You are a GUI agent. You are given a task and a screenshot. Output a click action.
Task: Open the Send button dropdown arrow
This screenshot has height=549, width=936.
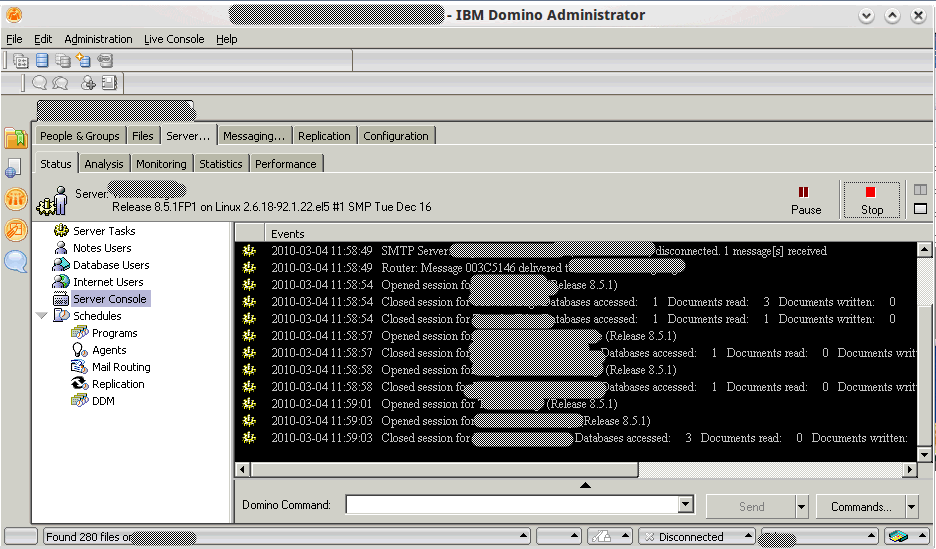coord(801,507)
